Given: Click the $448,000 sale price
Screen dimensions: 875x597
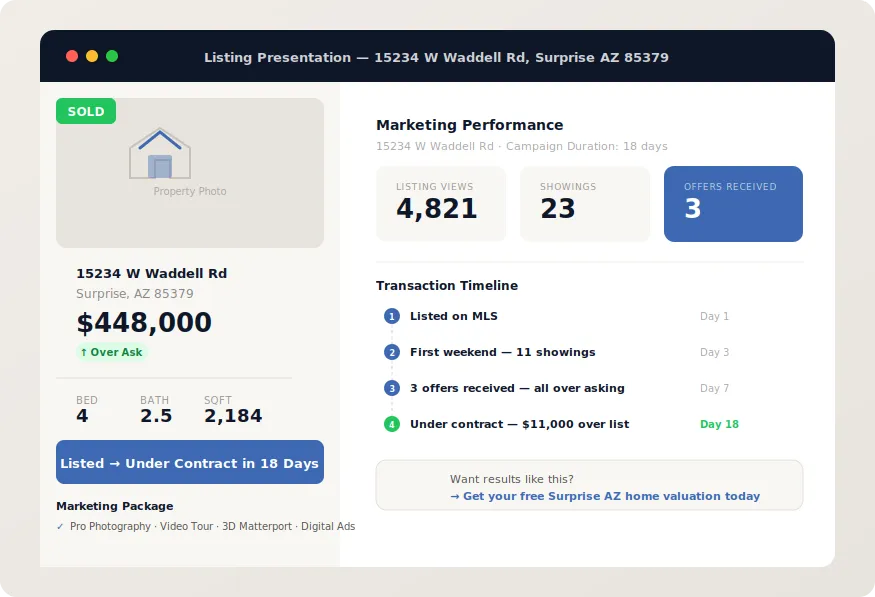Looking at the screenshot, I should click(x=144, y=322).
